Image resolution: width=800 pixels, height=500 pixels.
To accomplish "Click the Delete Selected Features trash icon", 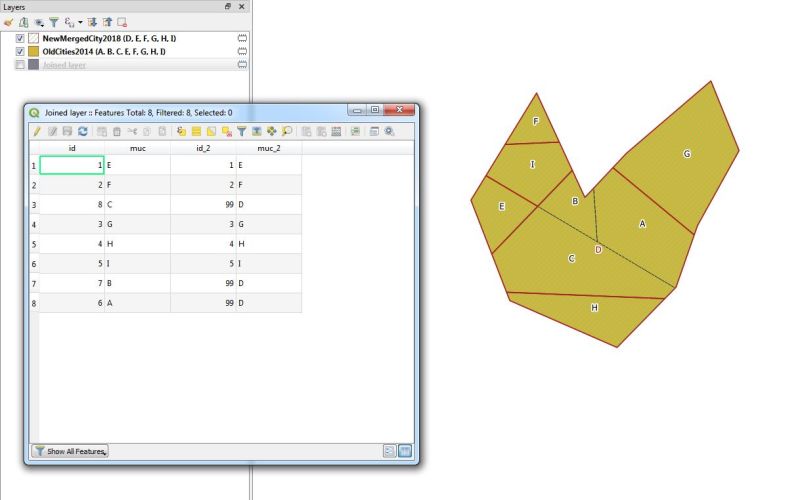I will [117, 132].
